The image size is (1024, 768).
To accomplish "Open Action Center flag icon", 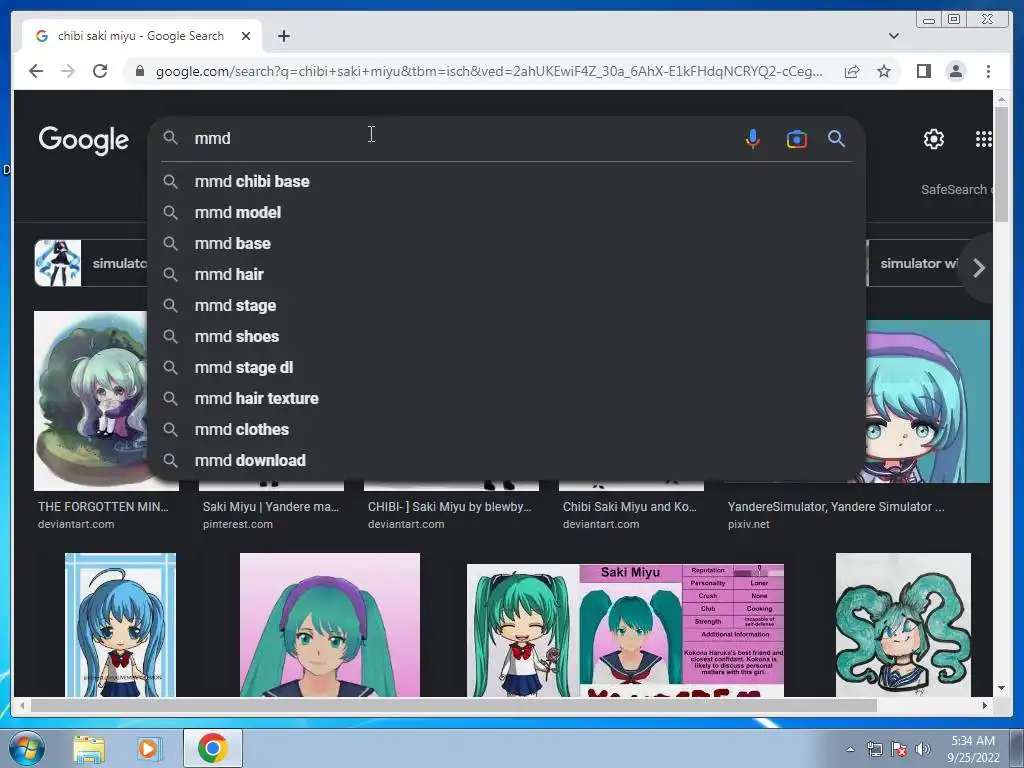I will coord(899,749).
